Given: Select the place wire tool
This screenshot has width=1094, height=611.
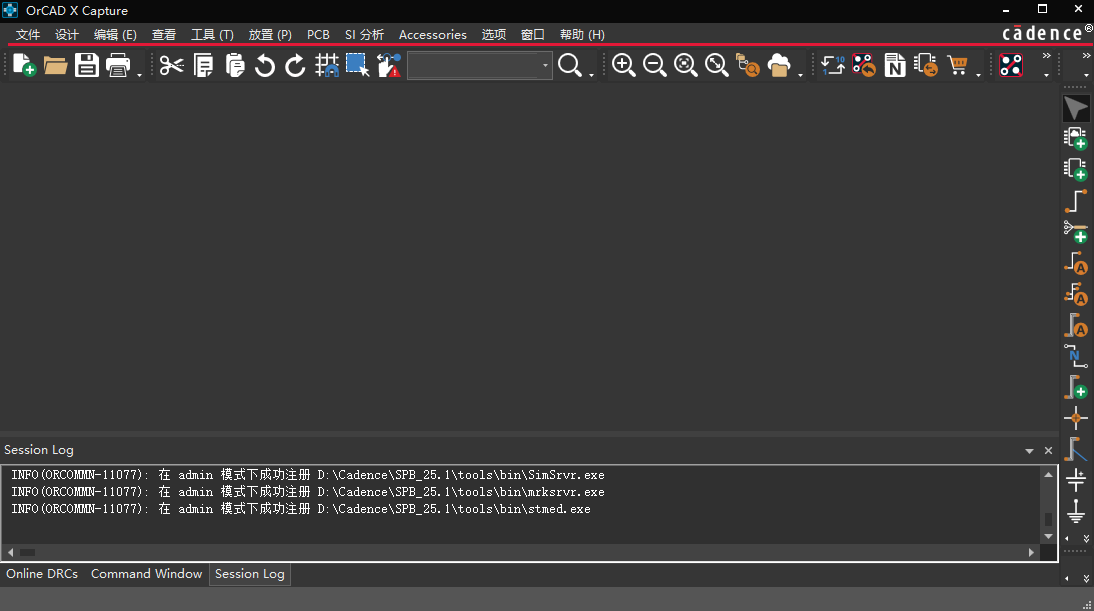Looking at the screenshot, I should pyautogui.click(x=1076, y=200).
